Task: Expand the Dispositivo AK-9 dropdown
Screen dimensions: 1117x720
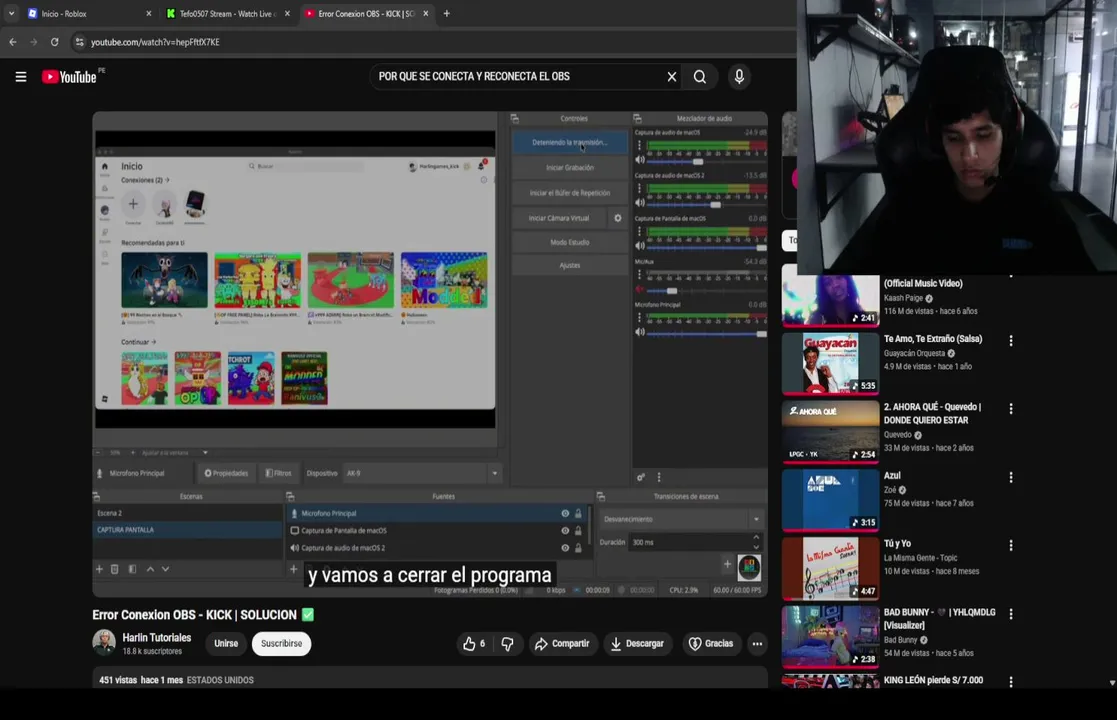Action: click(x=494, y=473)
